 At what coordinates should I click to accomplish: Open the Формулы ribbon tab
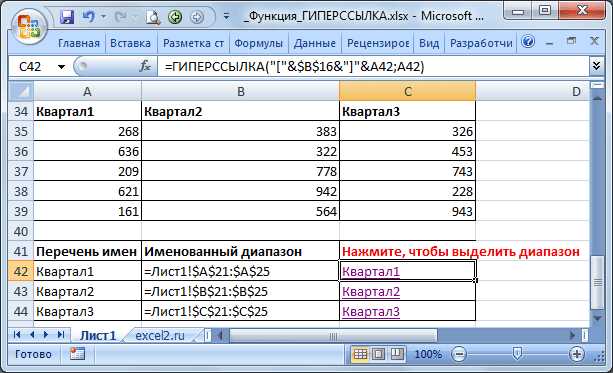point(258,43)
